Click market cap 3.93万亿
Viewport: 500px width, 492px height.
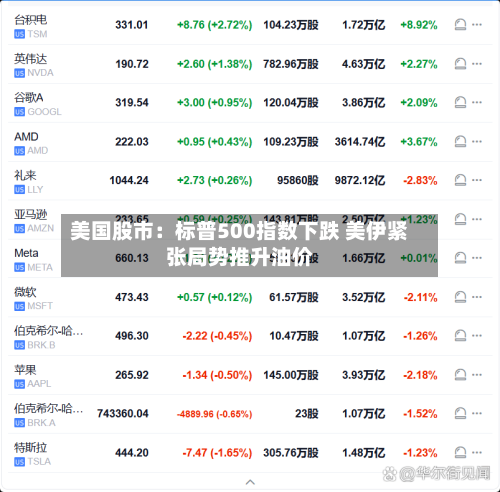pos(364,375)
